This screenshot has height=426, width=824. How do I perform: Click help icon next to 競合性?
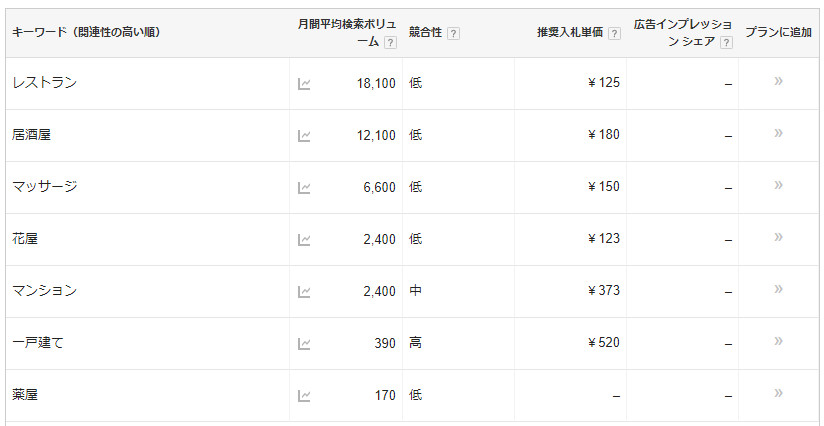click(x=453, y=33)
